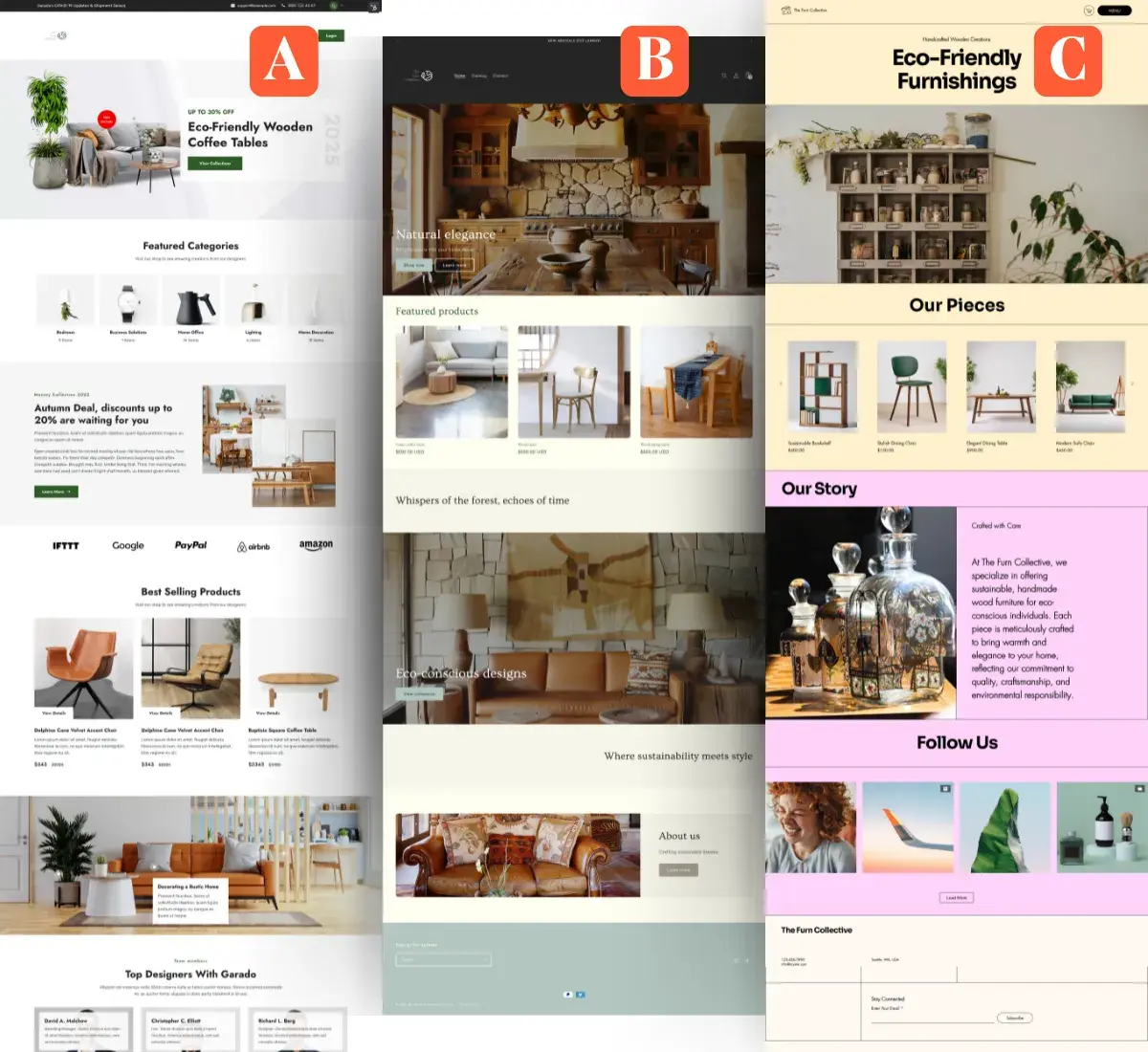The image size is (1148, 1052).
Task: Click Decorating a Rustic Home card
Action: coord(189,901)
